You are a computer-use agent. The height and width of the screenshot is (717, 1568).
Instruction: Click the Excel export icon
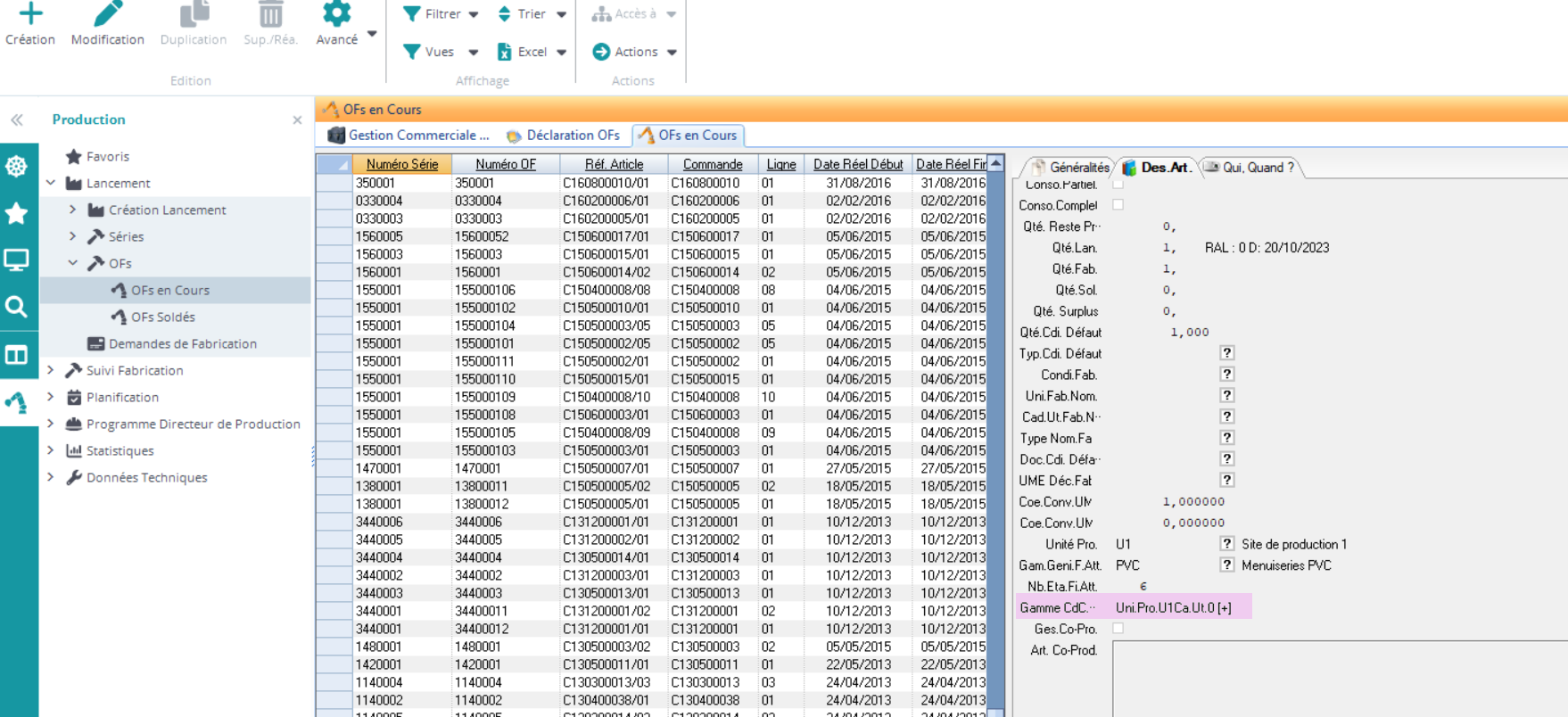505,52
